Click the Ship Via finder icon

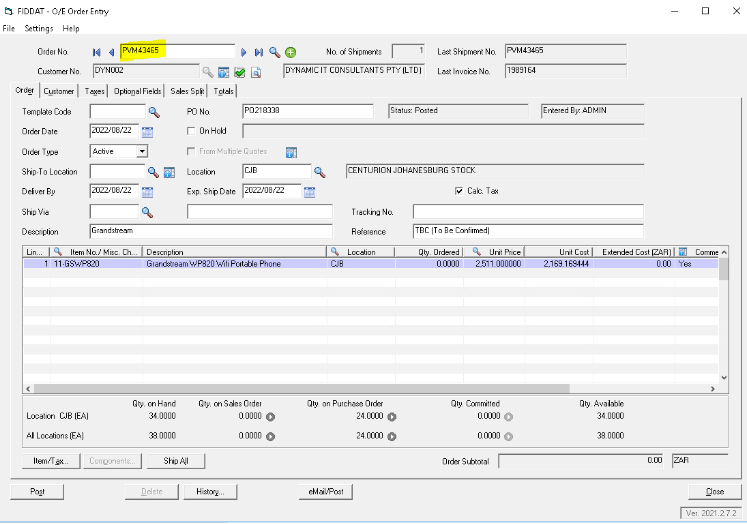coord(147,212)
